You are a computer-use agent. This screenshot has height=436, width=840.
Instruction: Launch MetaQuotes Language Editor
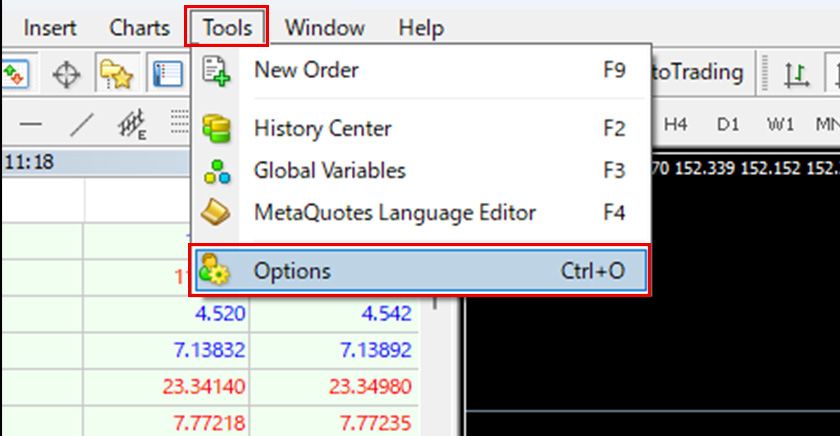(394, 212)
